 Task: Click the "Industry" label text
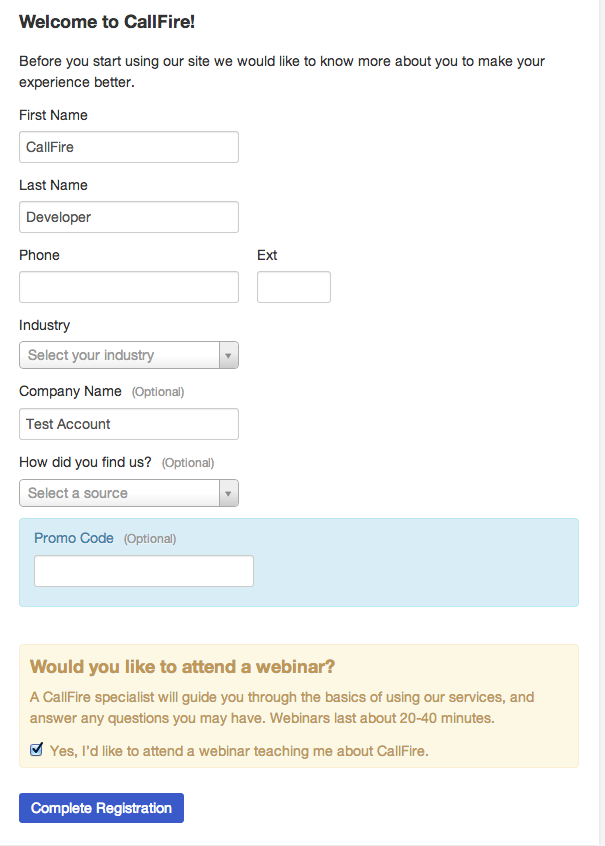(x=44, y=325)
